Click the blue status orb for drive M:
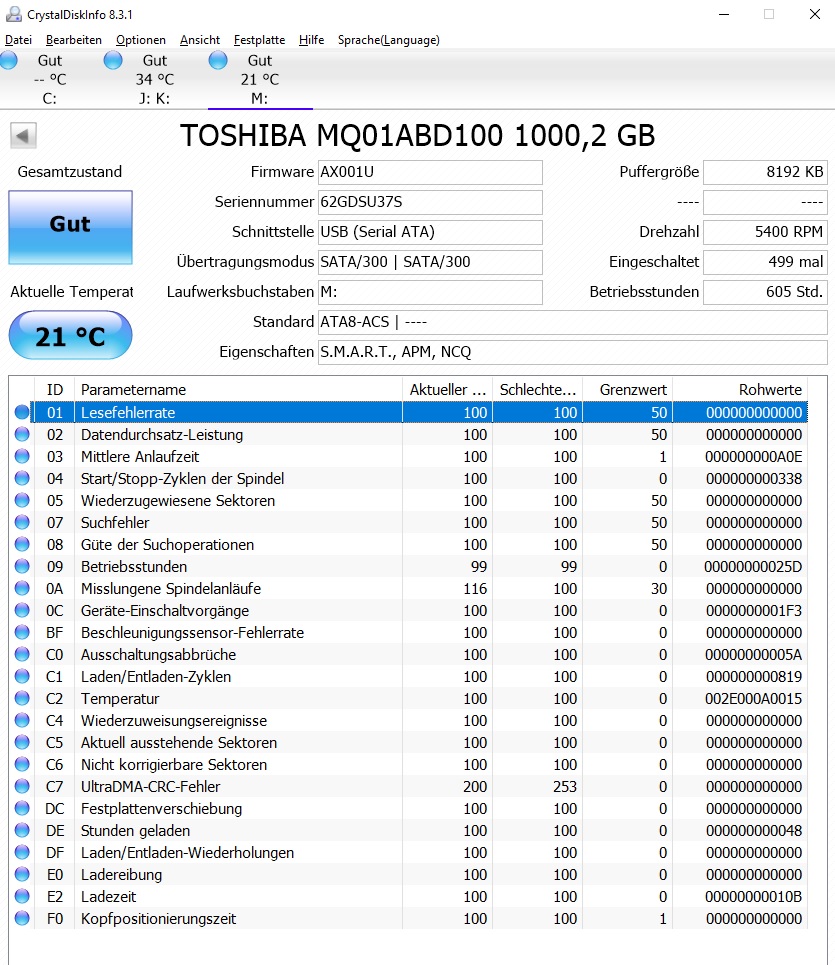Screen dimensions: 835x965 218,60
